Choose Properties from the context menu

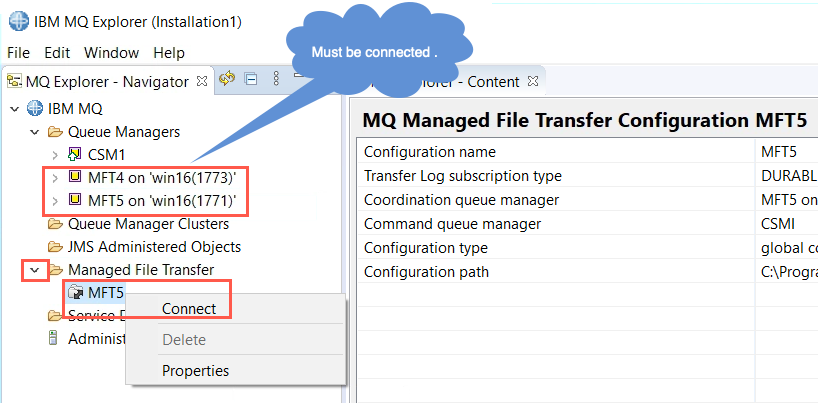(x=196, y=371)
